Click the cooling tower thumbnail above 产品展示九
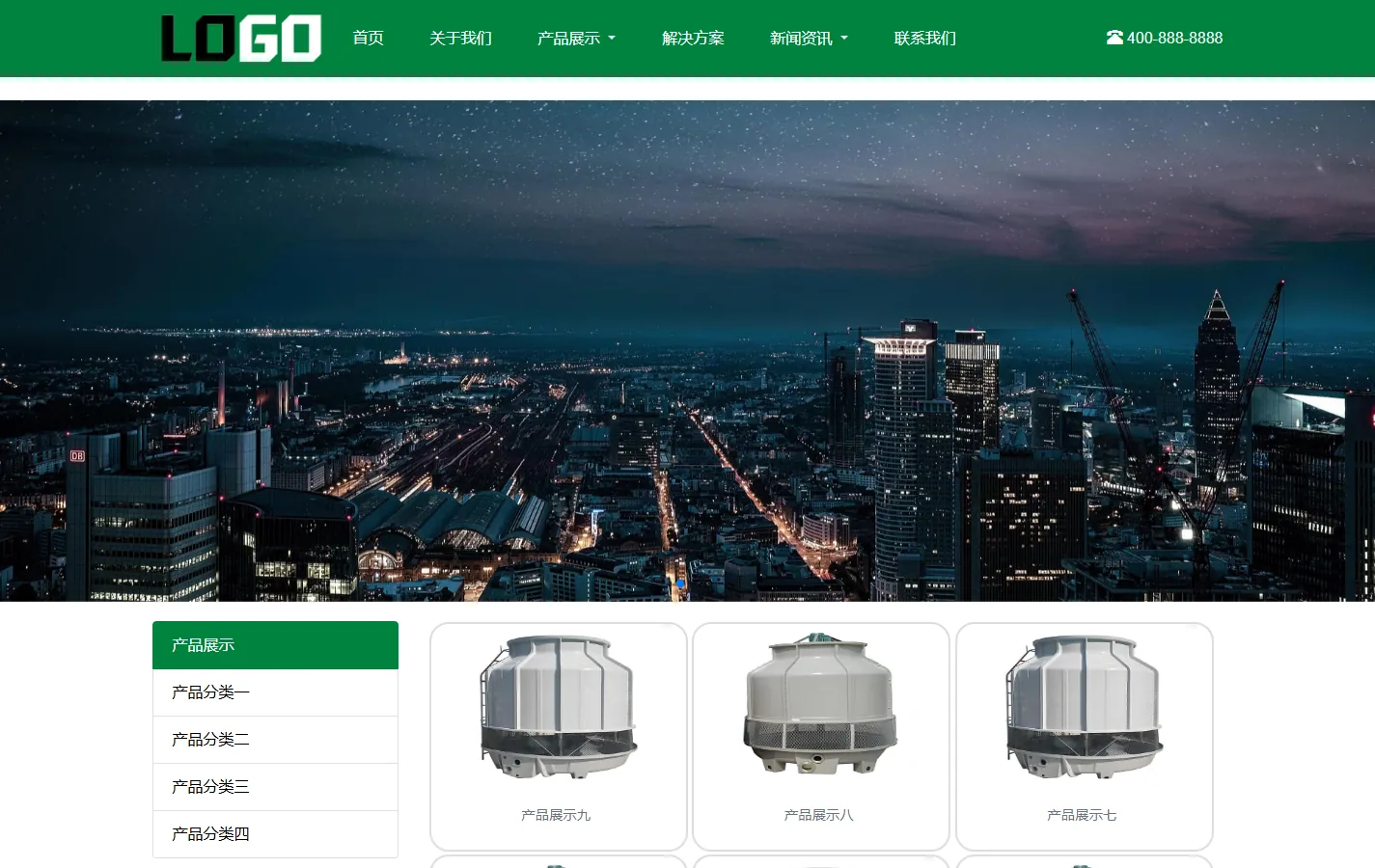 (x=559, y=707)
